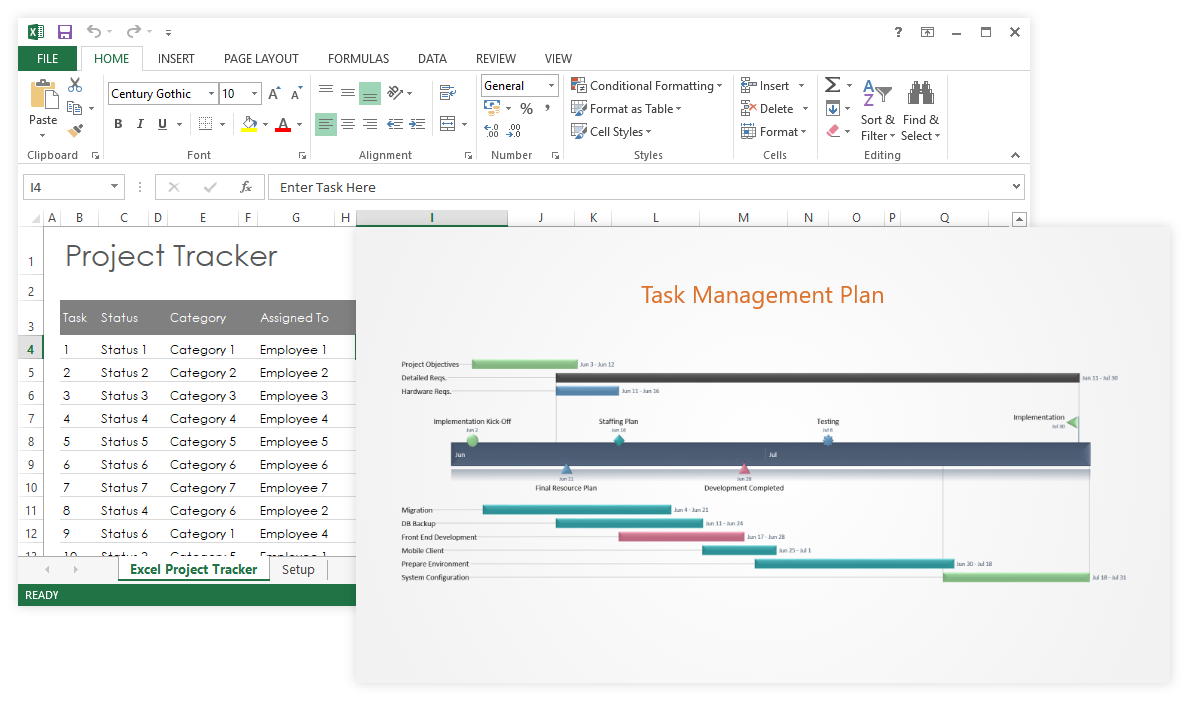Image resolution: width=1188 pixels, height=701 pixels.
Task: Open Sort & Filter options
Action: coord(877,110)
